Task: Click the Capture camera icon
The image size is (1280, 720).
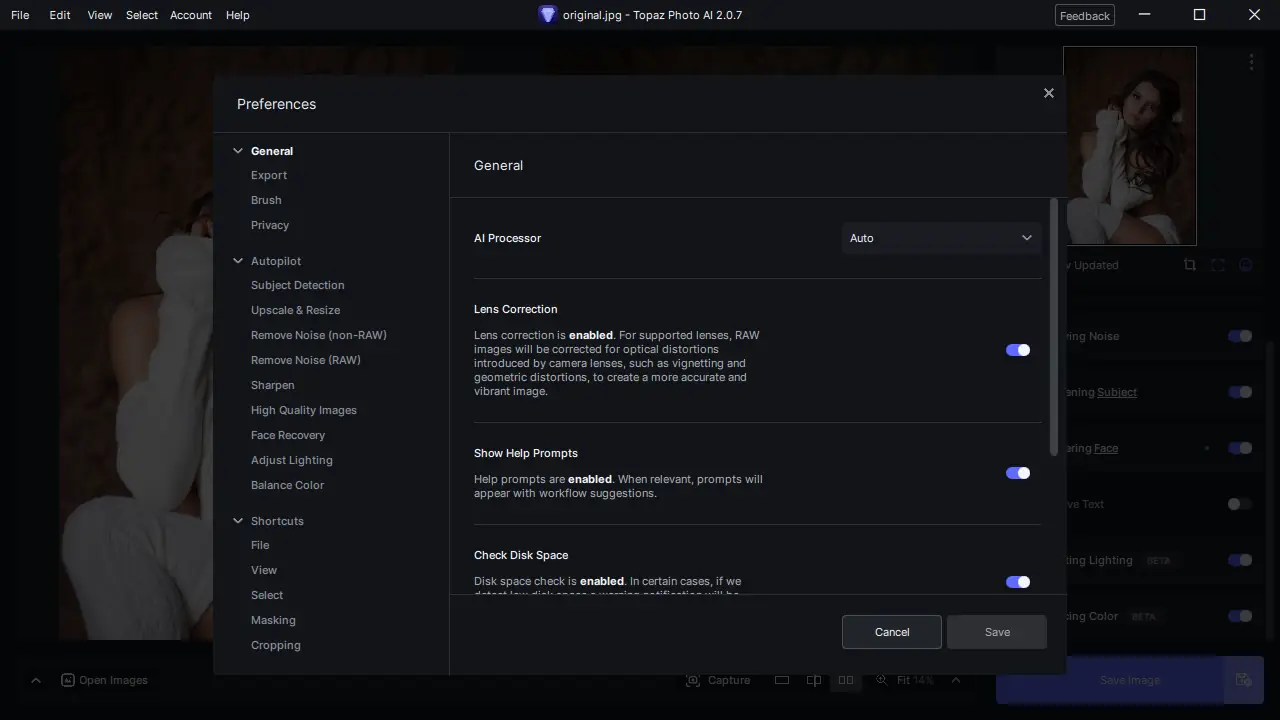Action: 693,680
